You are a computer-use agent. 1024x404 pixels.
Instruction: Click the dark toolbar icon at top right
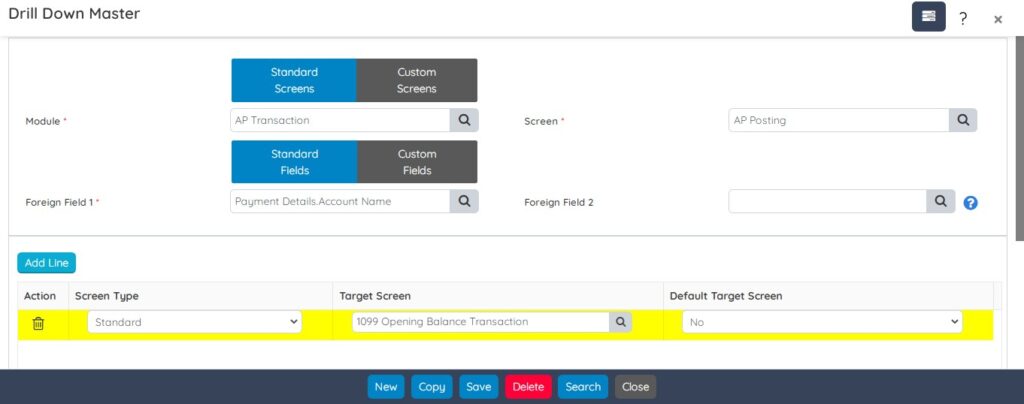928,17
